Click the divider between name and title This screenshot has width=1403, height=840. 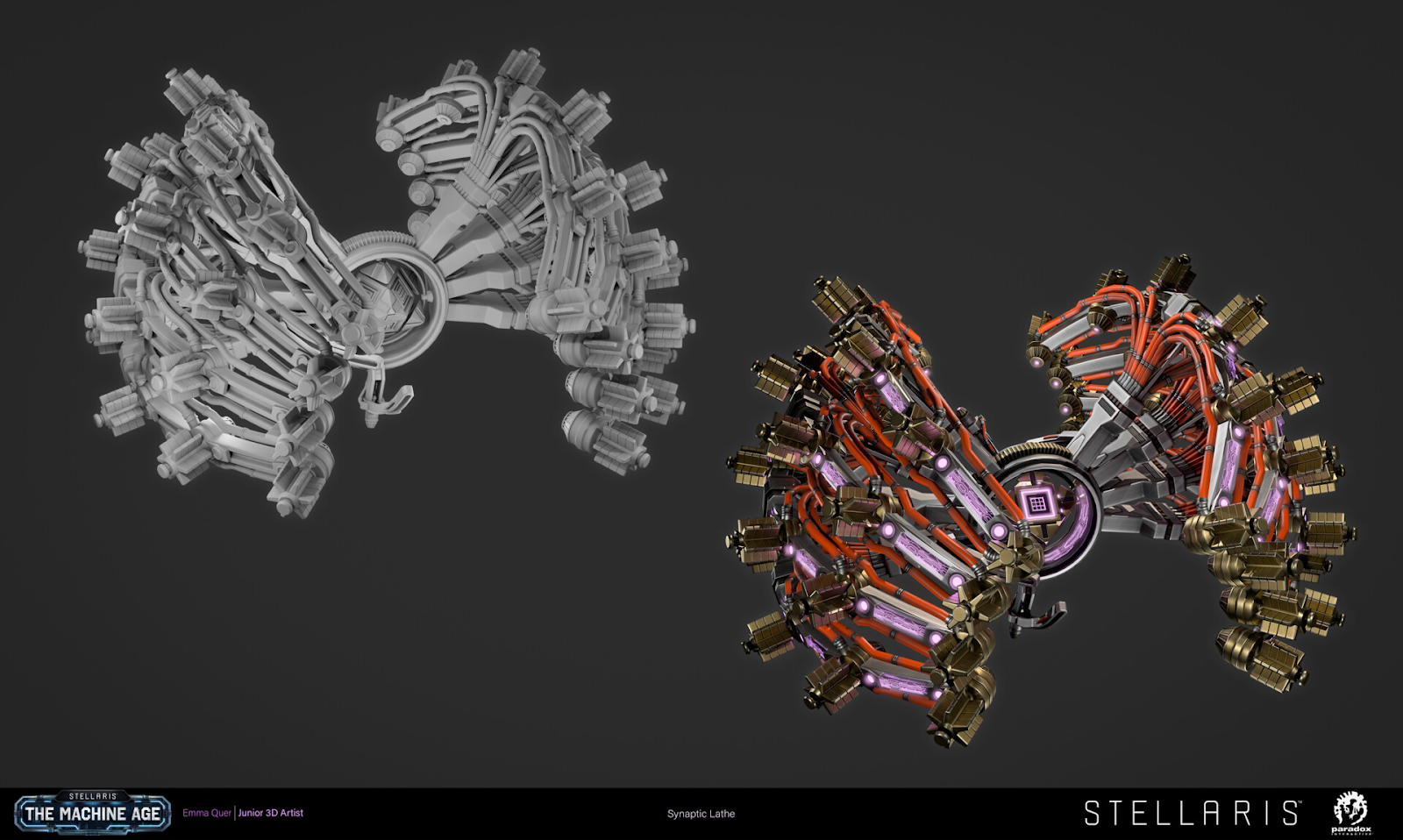[x=235, y=813]
